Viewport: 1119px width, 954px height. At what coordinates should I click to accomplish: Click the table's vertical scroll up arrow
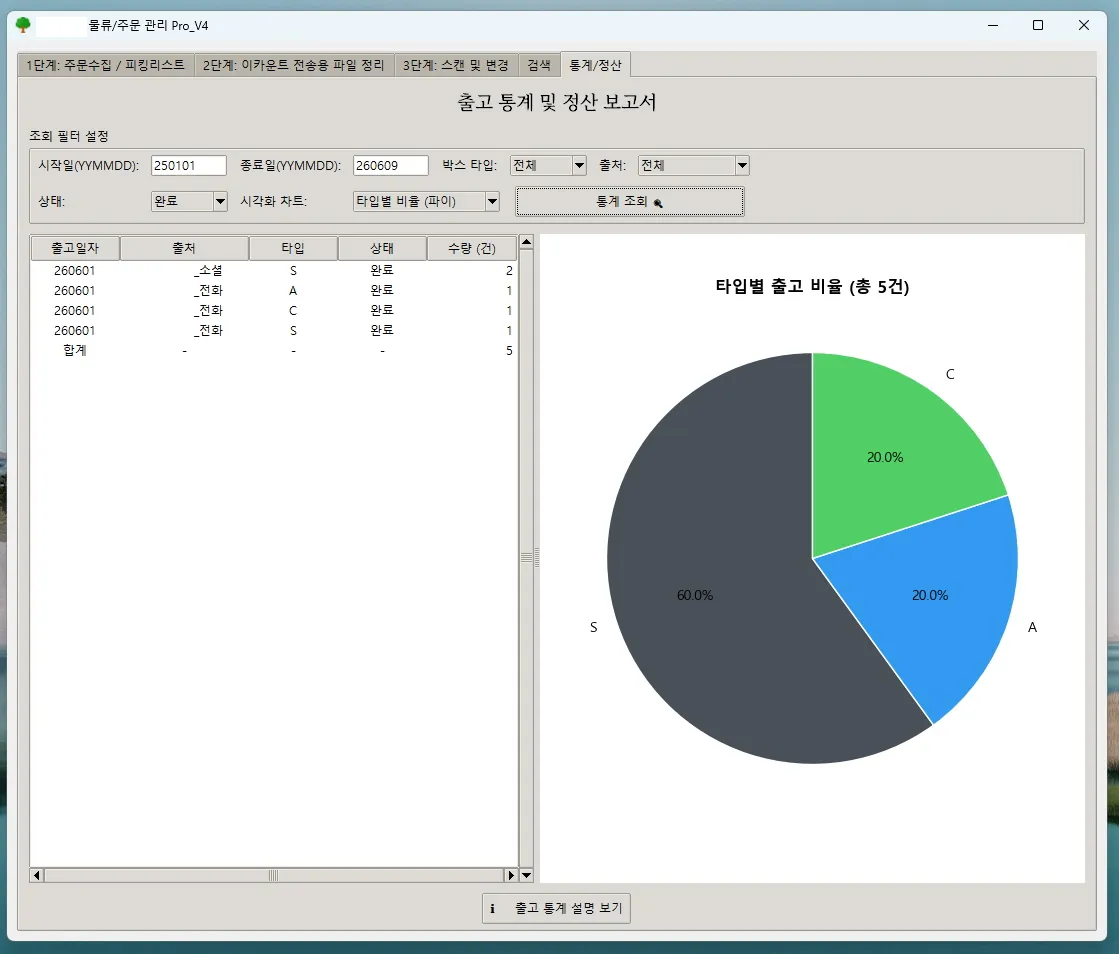click(526, 242)
